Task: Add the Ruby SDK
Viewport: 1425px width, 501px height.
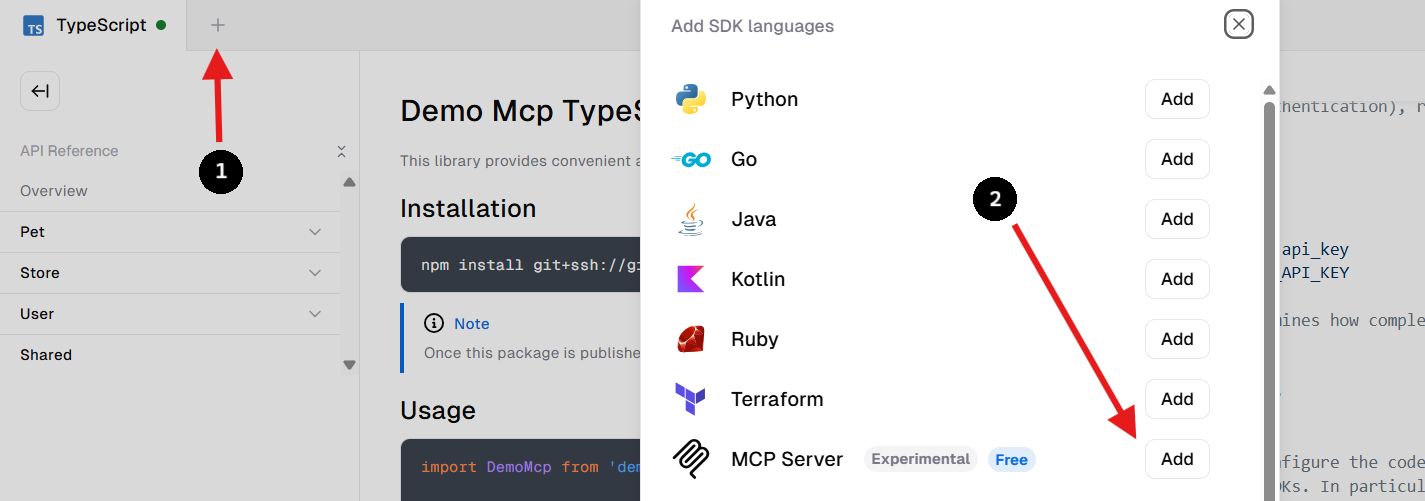Action: coord(1177,339)
